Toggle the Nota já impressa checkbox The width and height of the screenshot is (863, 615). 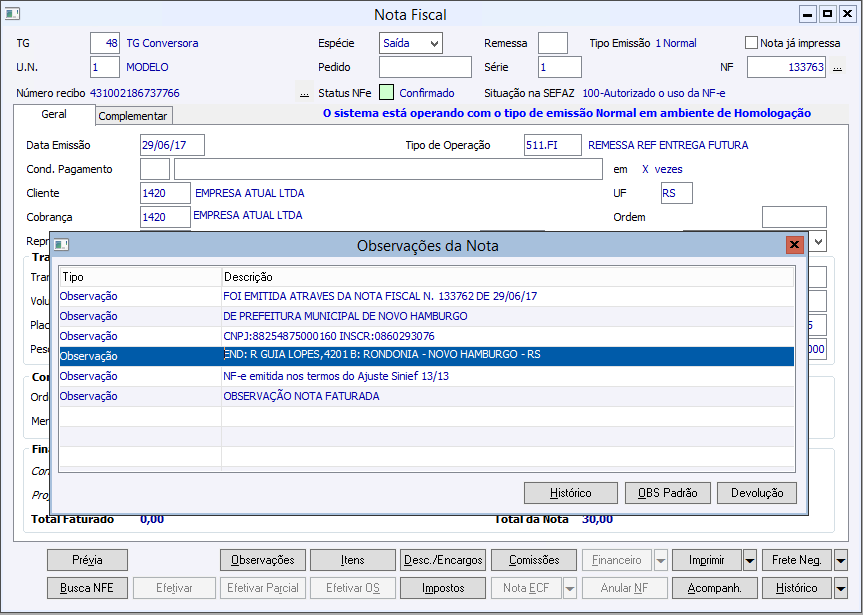(x=751, y=42)
